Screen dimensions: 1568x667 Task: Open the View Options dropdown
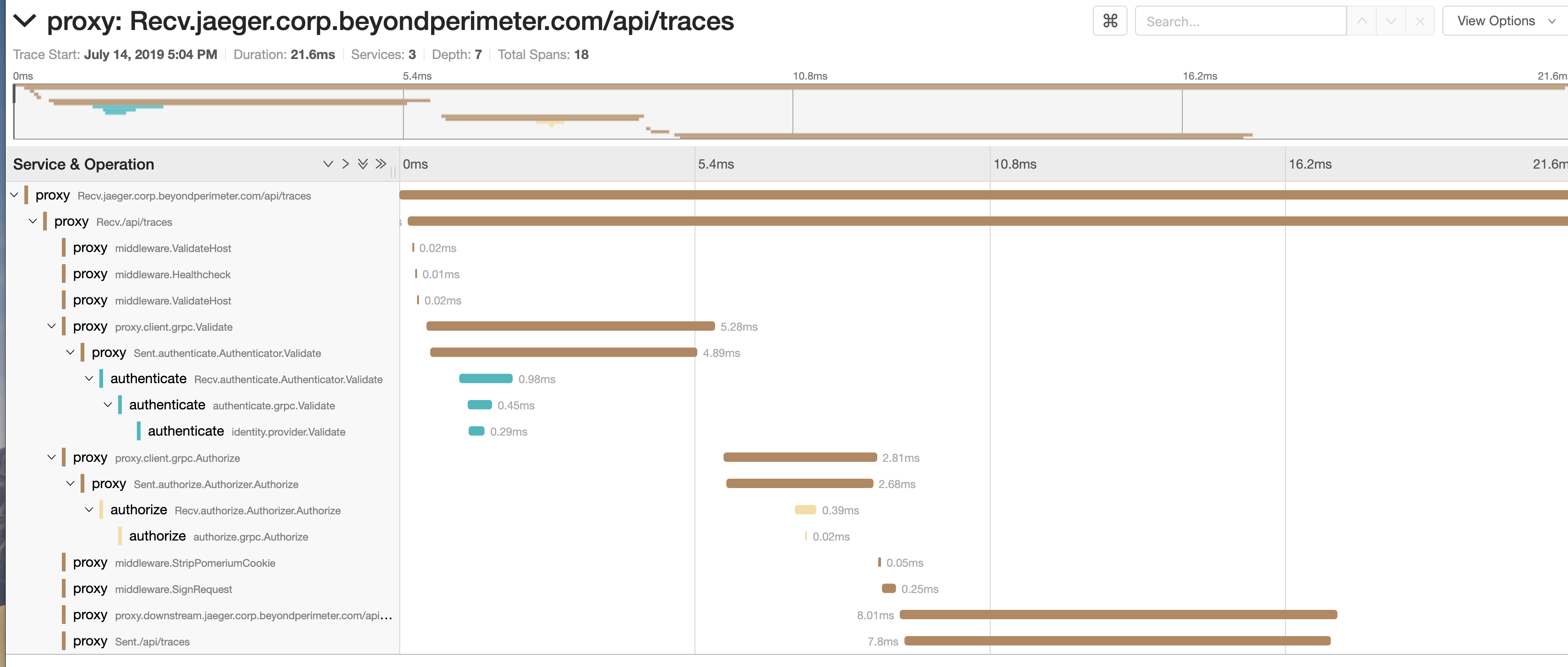1505,21
